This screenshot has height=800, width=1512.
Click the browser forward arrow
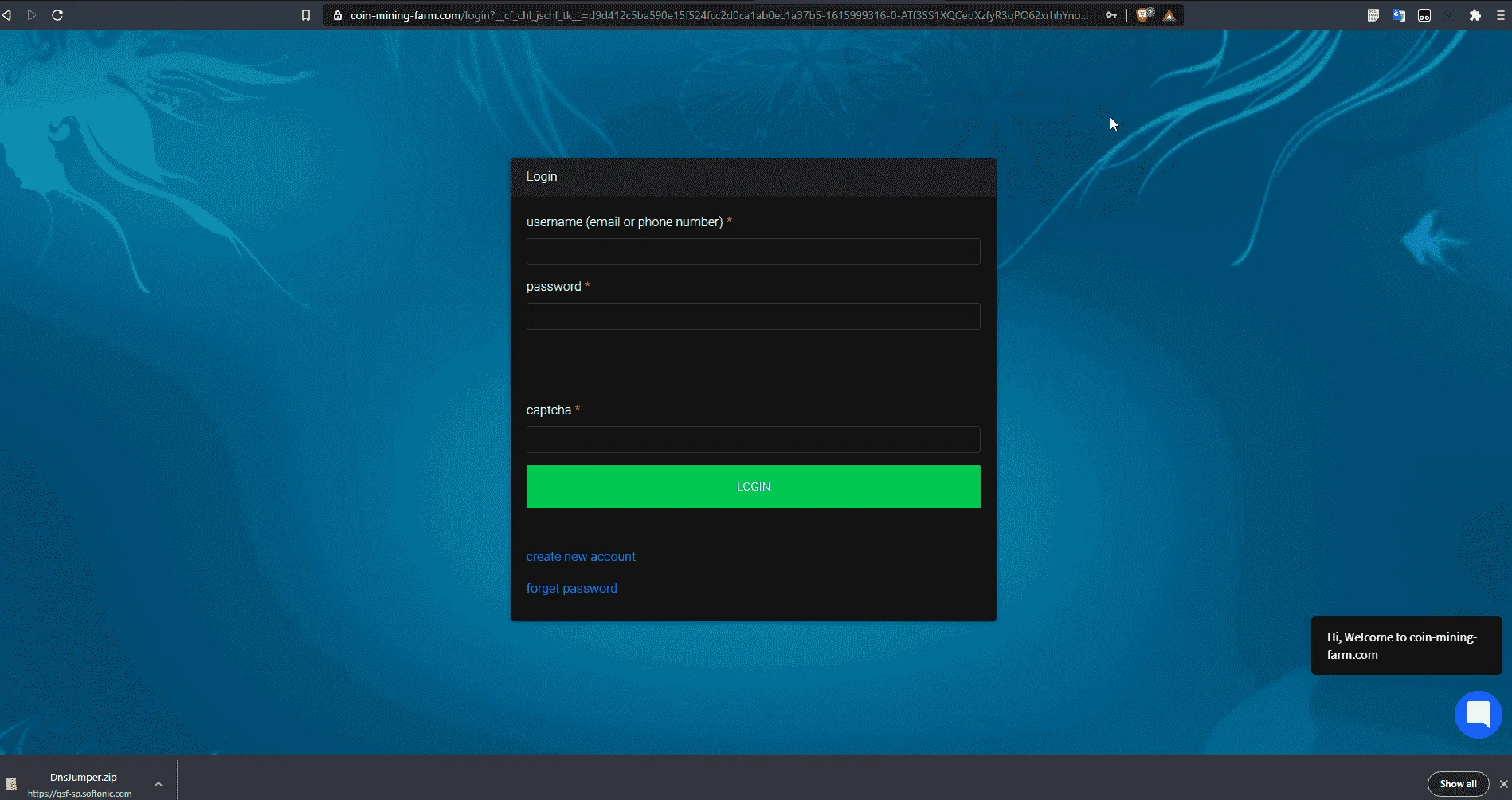32,15
